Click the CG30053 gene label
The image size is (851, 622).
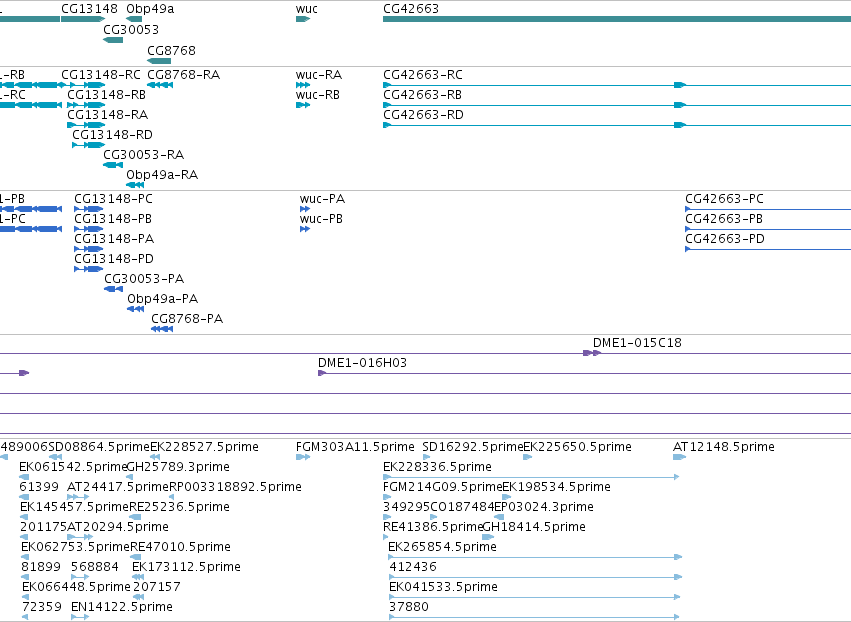[x=131, y=29]
